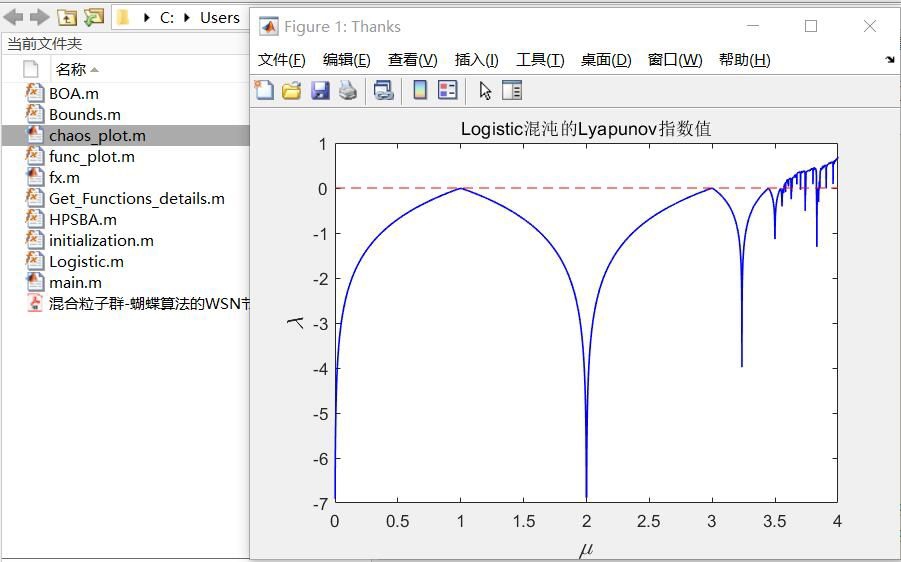Click the New Figure toolbar icon
Viewport: 901px width, 562px height.
[264, 90]
